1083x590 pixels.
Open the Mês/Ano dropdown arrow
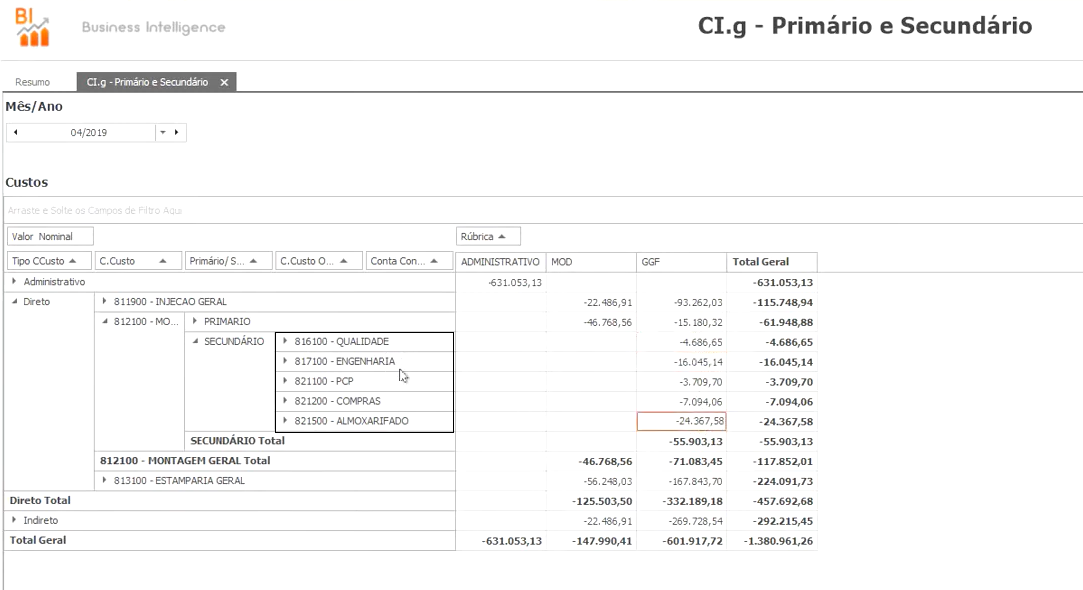[x=163, y=133]
